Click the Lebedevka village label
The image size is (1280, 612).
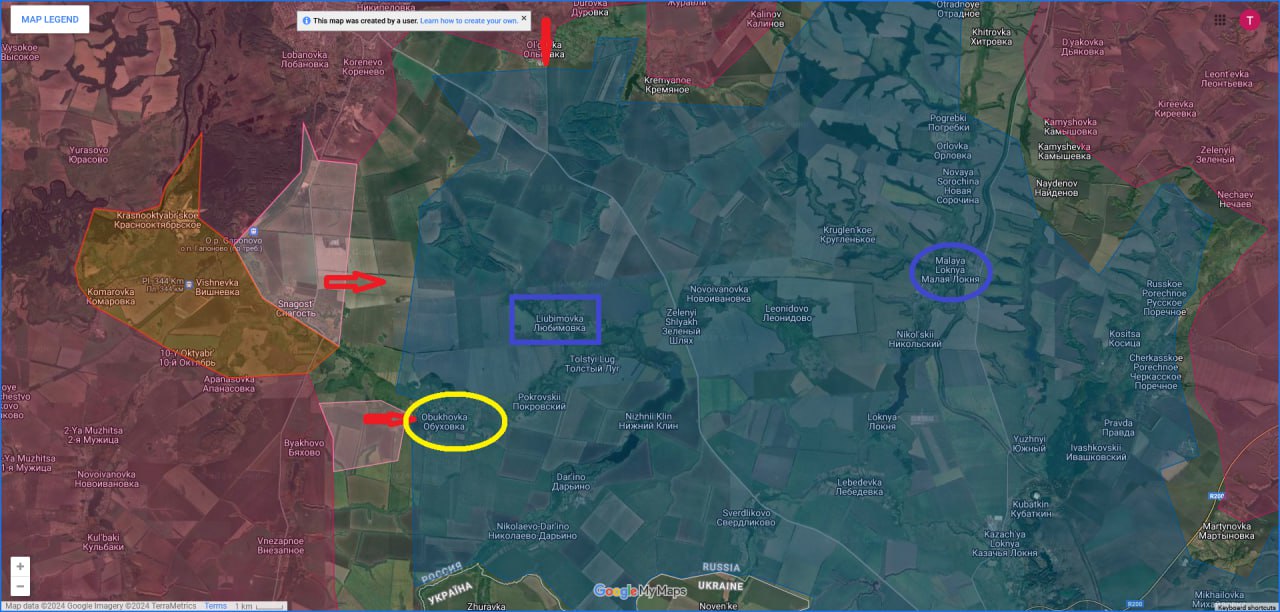pyautogui.click(x=860, y=486)
